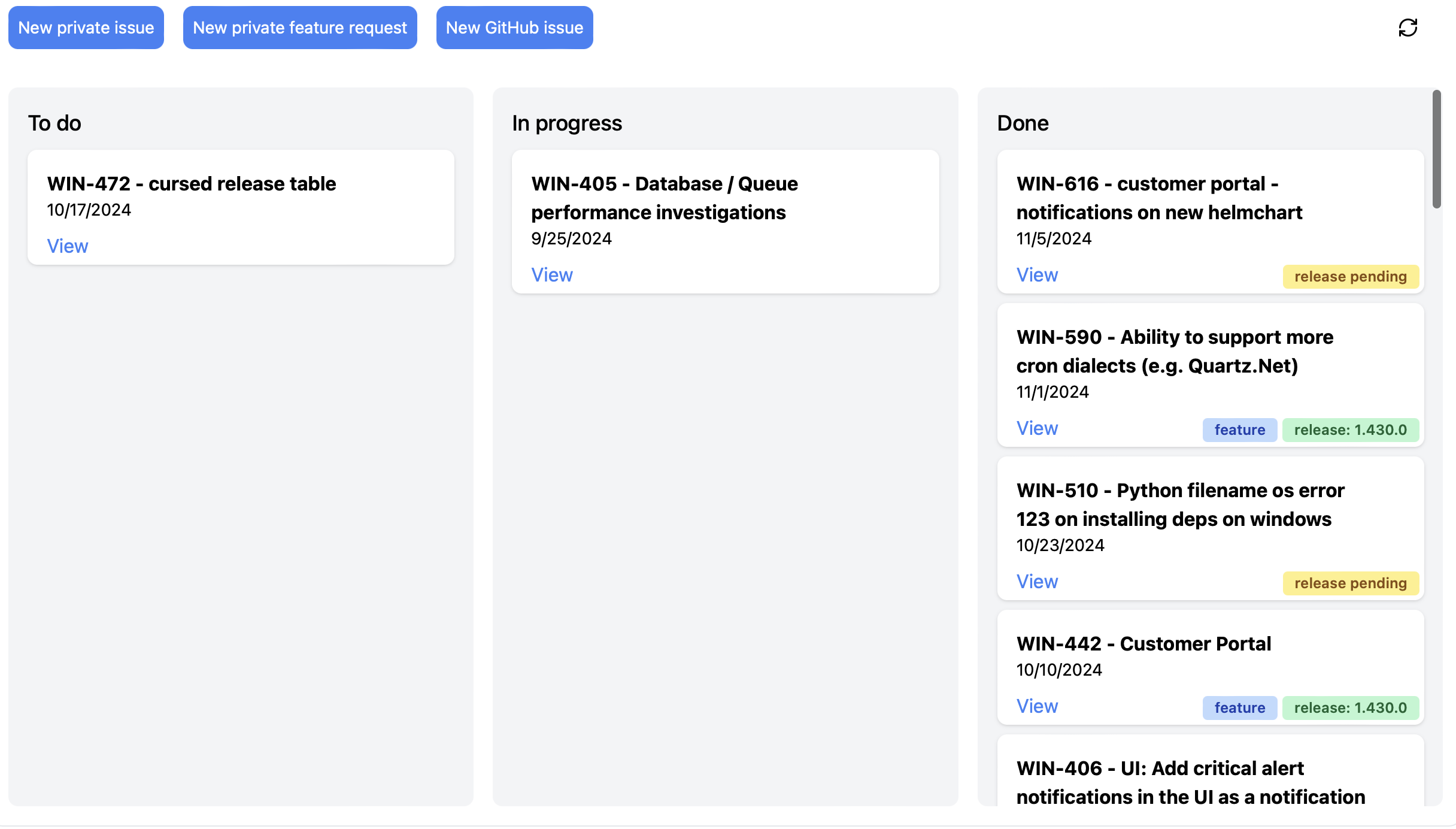Click the New GitHub issue button
The image size is (1456, 829).
click(x=514, y=27)
